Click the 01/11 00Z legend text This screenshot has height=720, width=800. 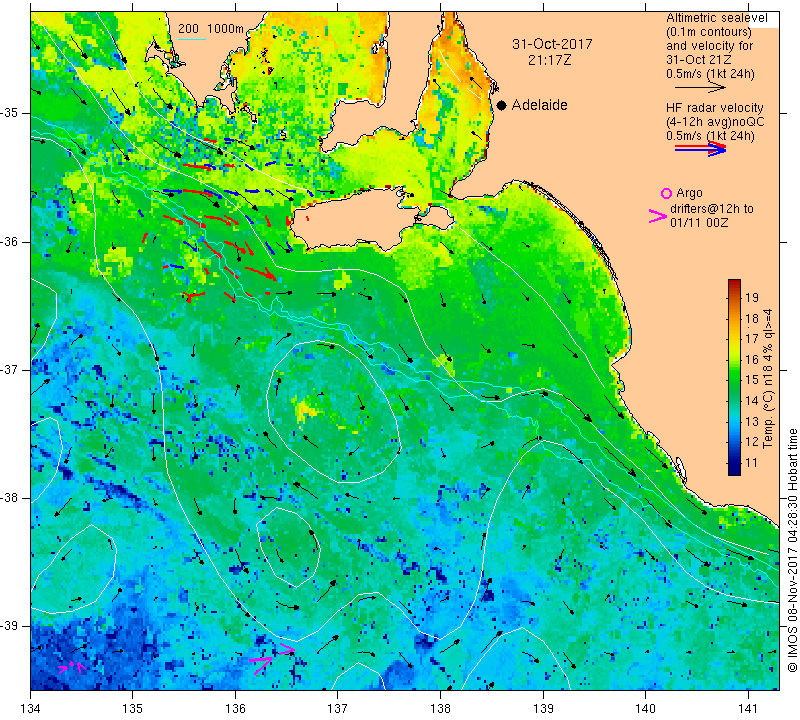pos(699,223)
